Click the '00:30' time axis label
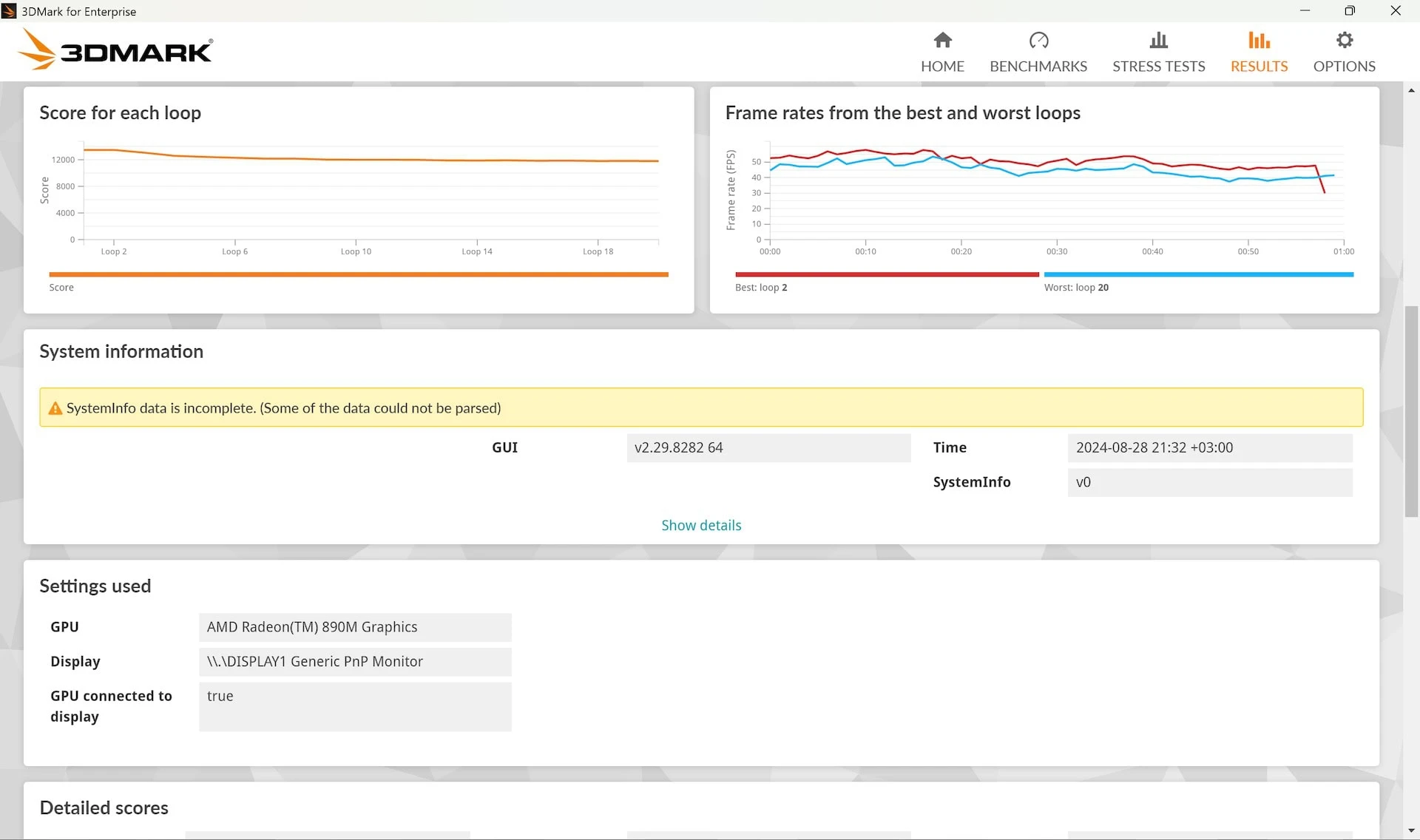 [x=1057, y=251]
